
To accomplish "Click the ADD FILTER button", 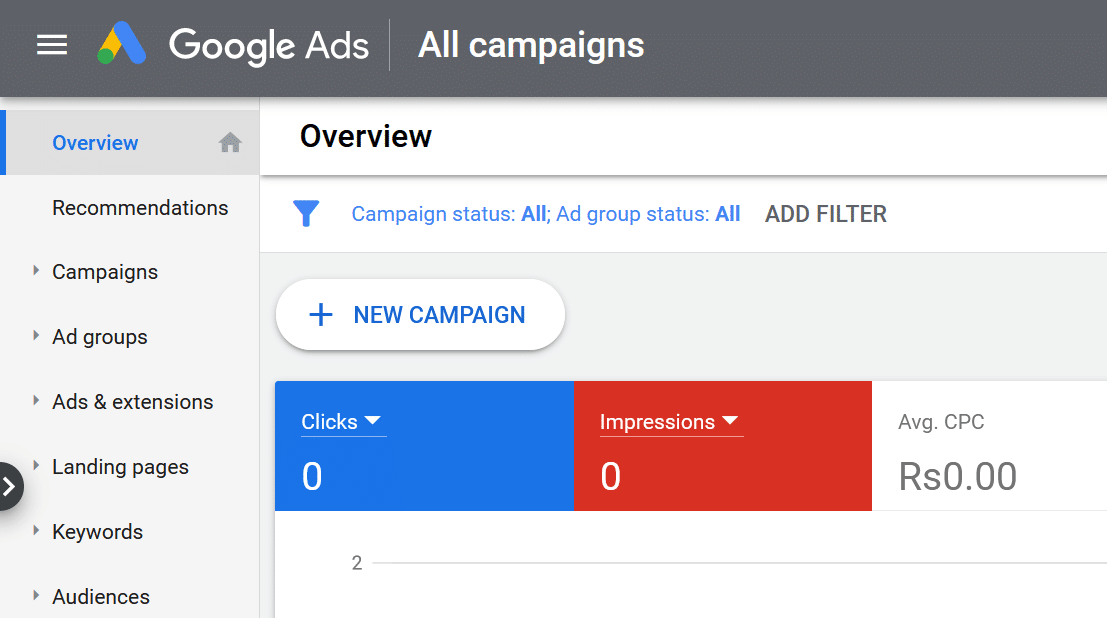I will 825,214.
